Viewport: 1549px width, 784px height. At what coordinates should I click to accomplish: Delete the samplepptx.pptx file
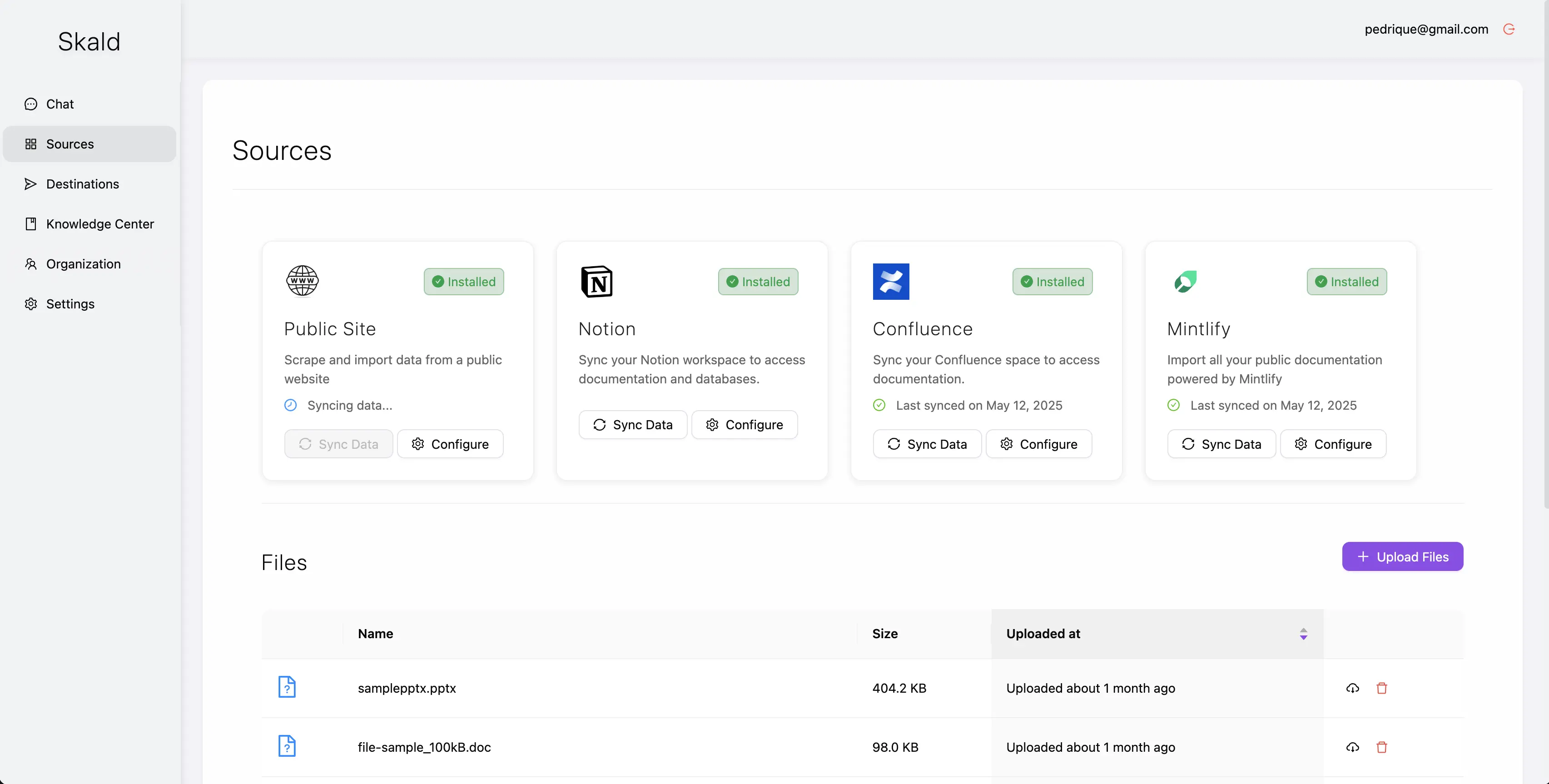(1382, 688)
